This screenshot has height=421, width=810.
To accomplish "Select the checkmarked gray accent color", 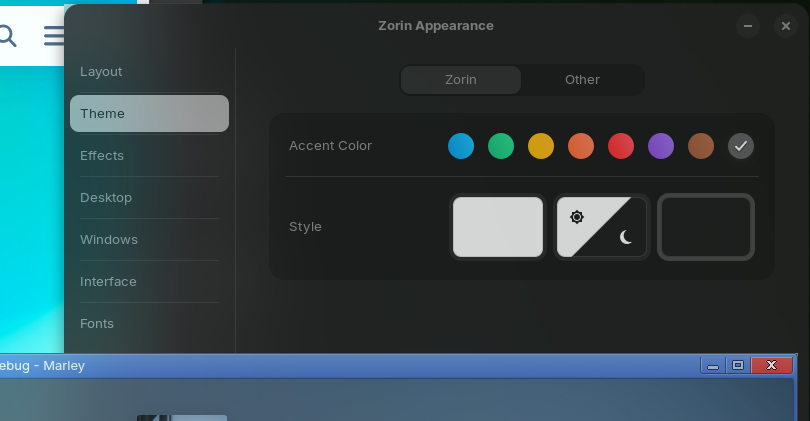I will (x=741, y=146).
